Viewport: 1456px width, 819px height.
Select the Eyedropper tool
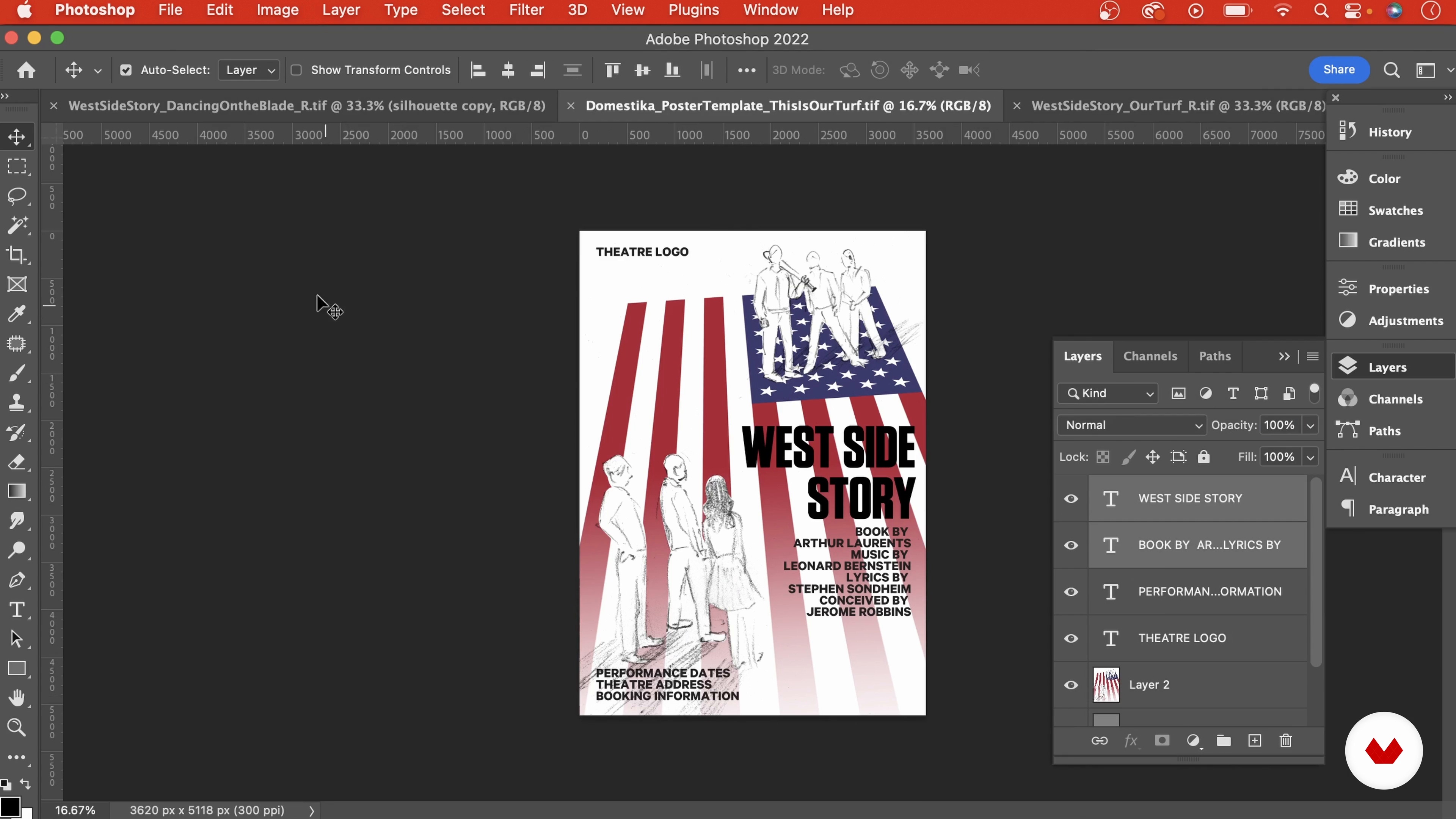coord(16,314)
